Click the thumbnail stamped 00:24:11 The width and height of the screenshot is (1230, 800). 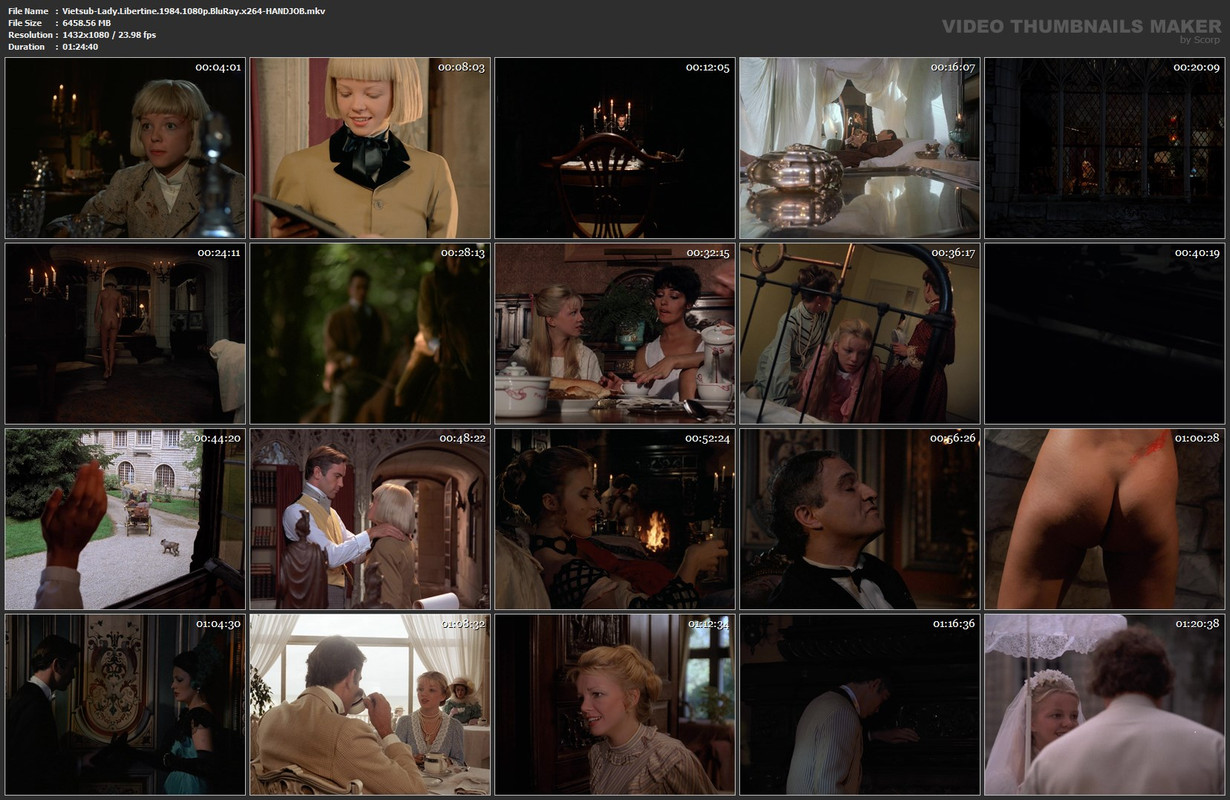point(125,334)
